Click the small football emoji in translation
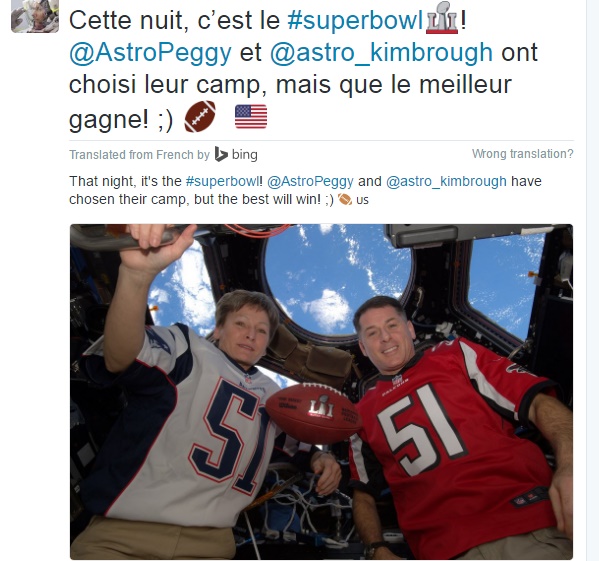599x561 pixels. coord(345,199)
